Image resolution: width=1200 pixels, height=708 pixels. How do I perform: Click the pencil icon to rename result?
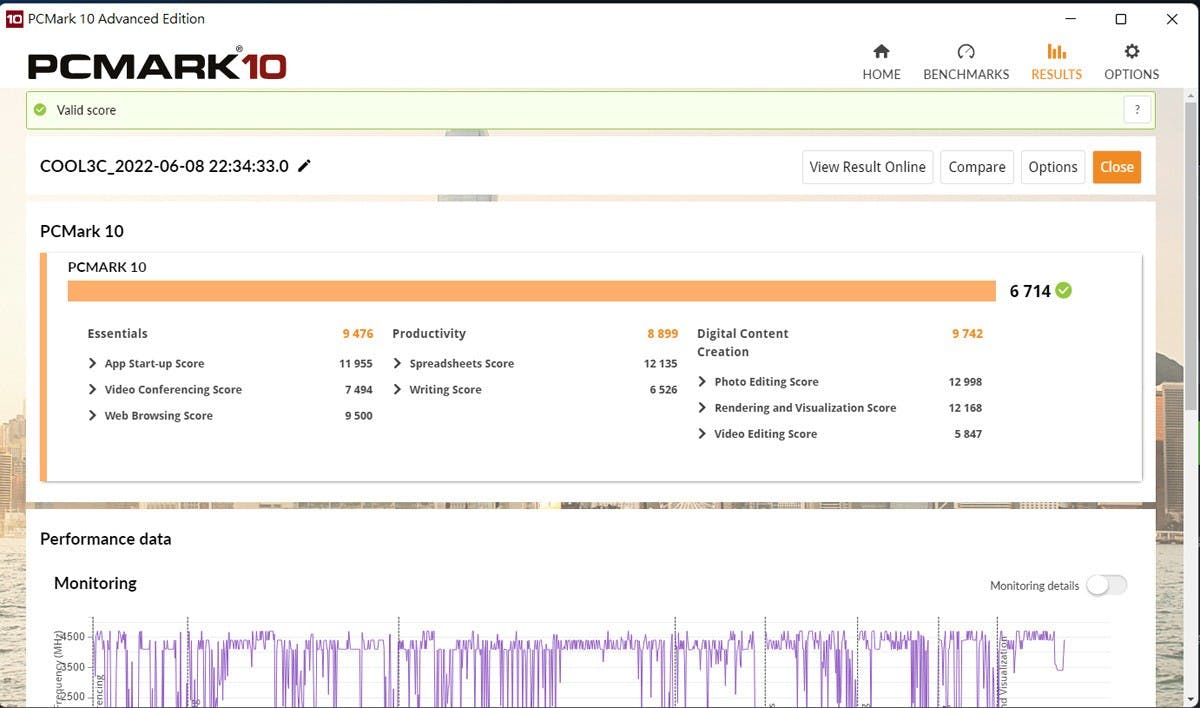(305, 166)
